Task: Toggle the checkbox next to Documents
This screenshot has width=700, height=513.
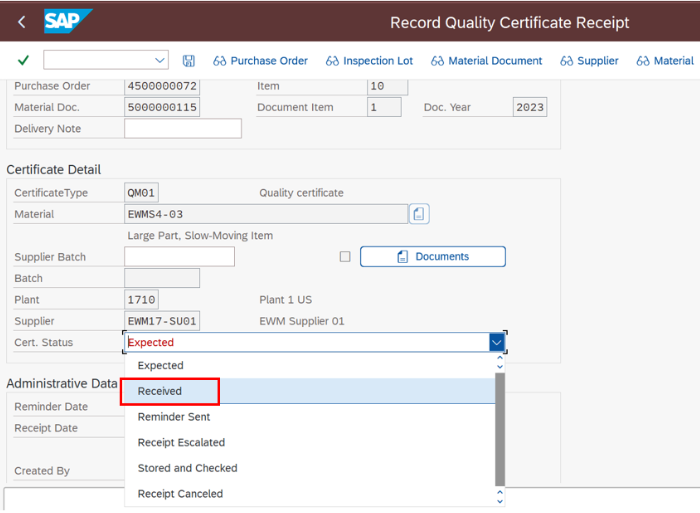Action: click(345, 256)
